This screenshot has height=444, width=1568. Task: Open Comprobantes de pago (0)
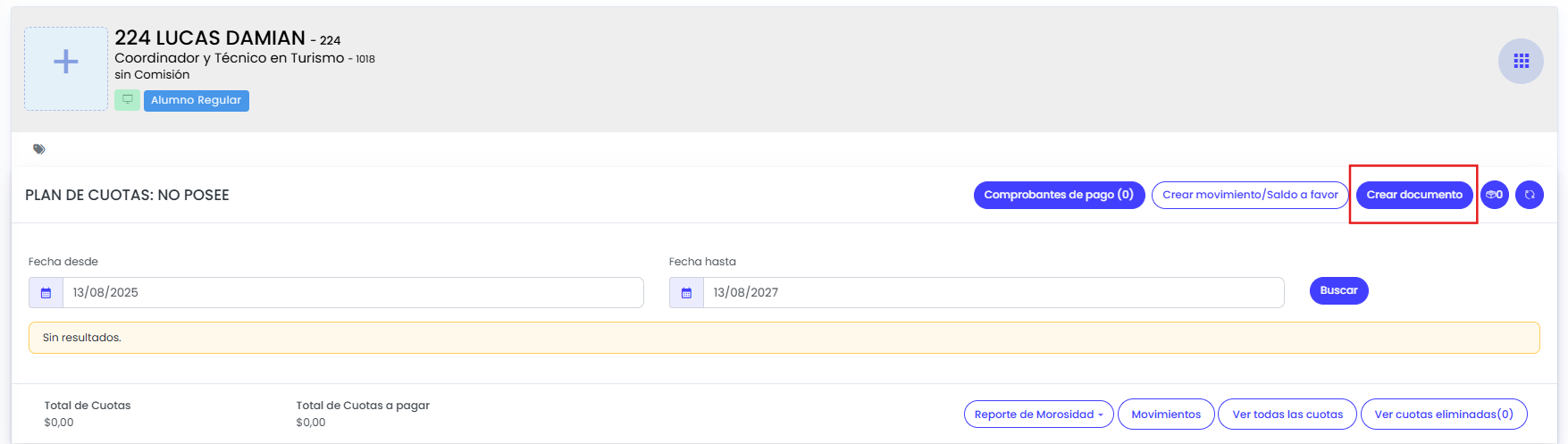(1059, 195)
